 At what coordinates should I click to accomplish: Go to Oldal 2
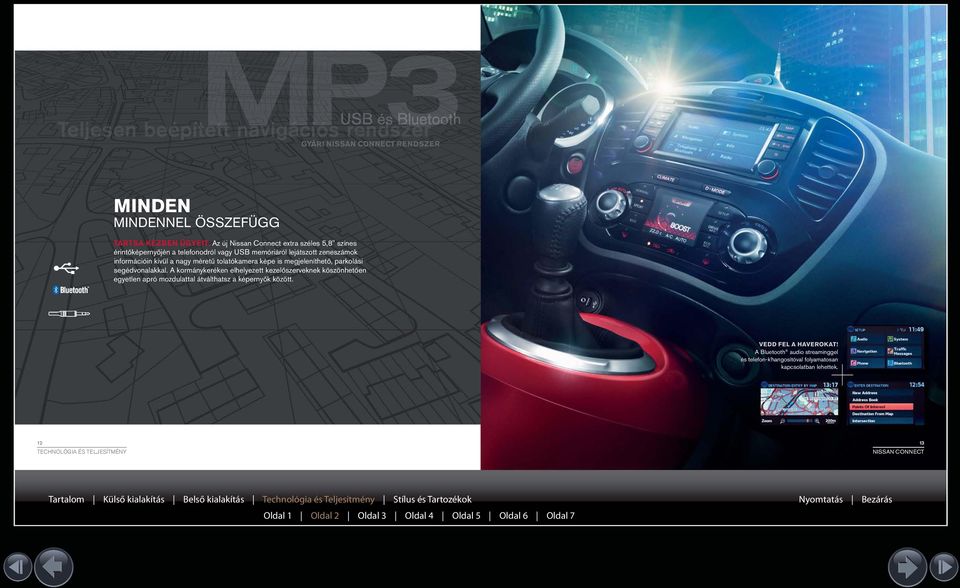point(324,516)
